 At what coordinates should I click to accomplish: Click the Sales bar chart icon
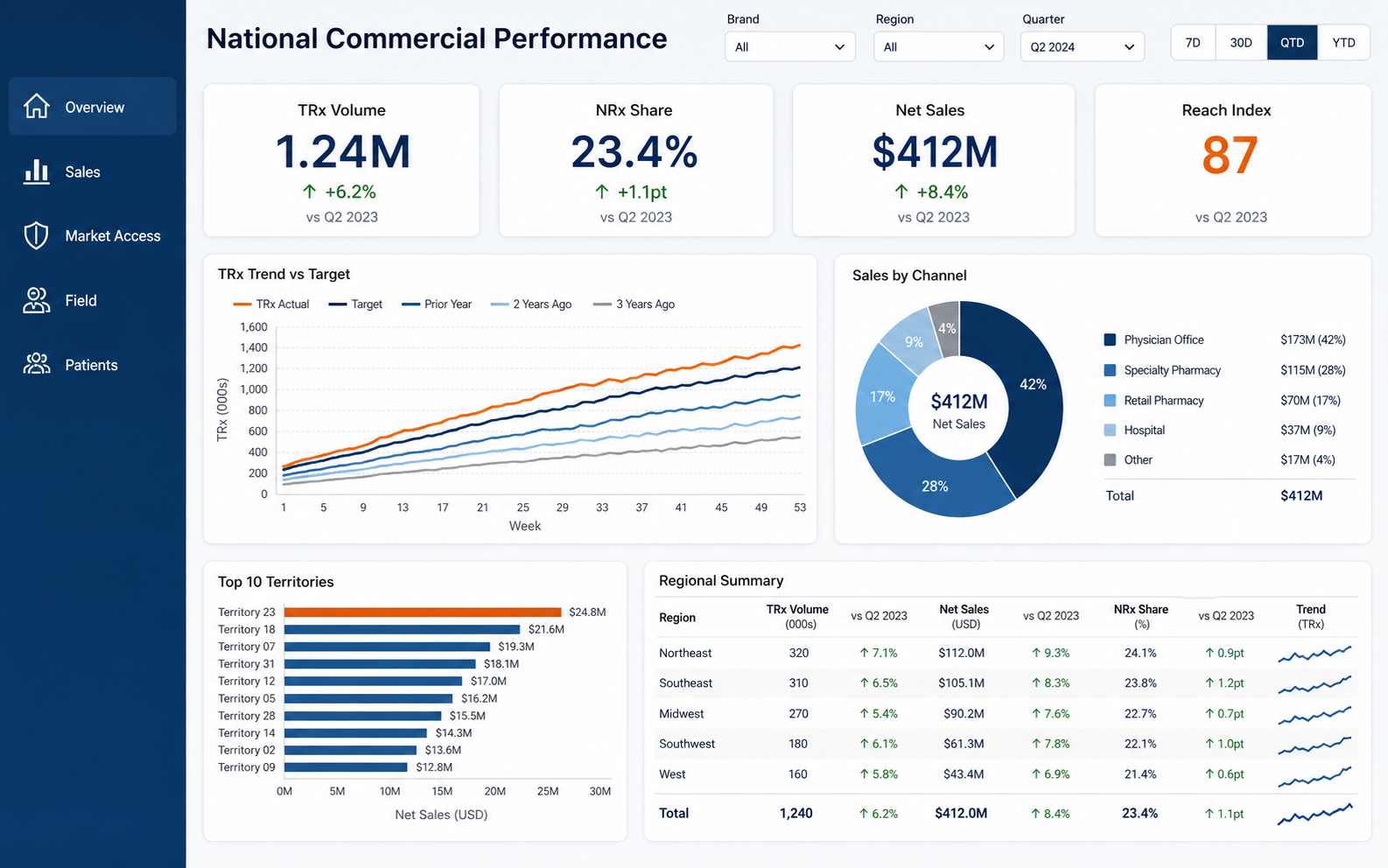point(37,171)
